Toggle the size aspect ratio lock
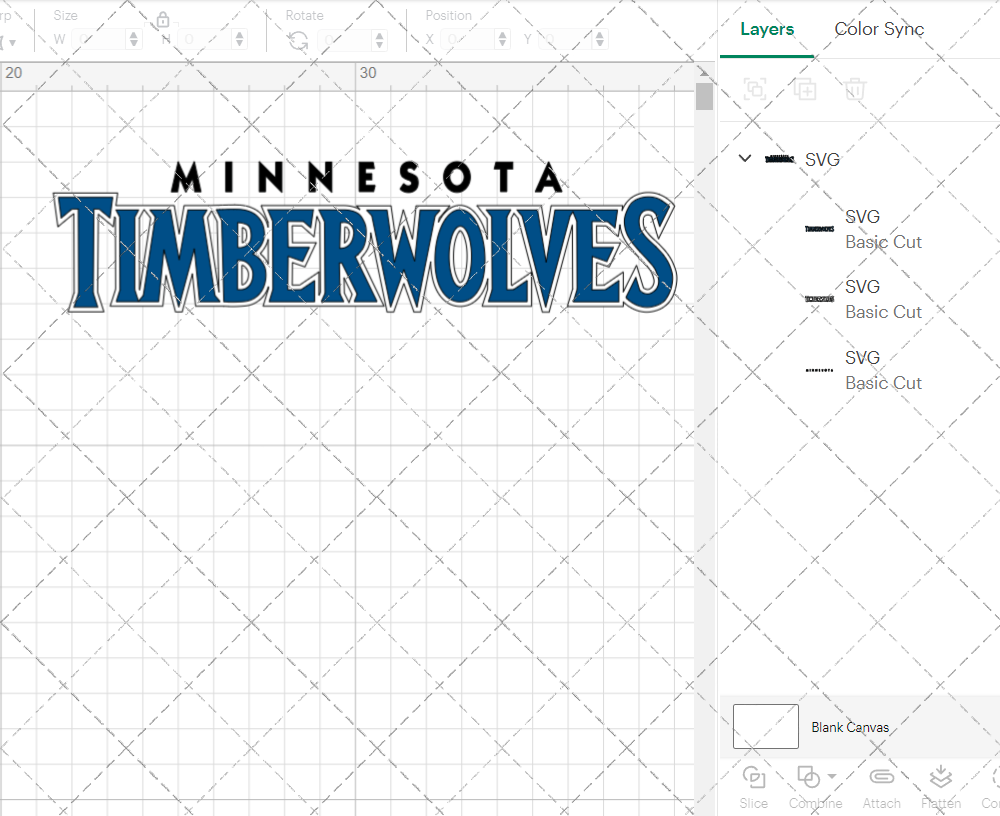Image resolution: width=1000 pixels, height=816 pixels. (x=163, y=20)
